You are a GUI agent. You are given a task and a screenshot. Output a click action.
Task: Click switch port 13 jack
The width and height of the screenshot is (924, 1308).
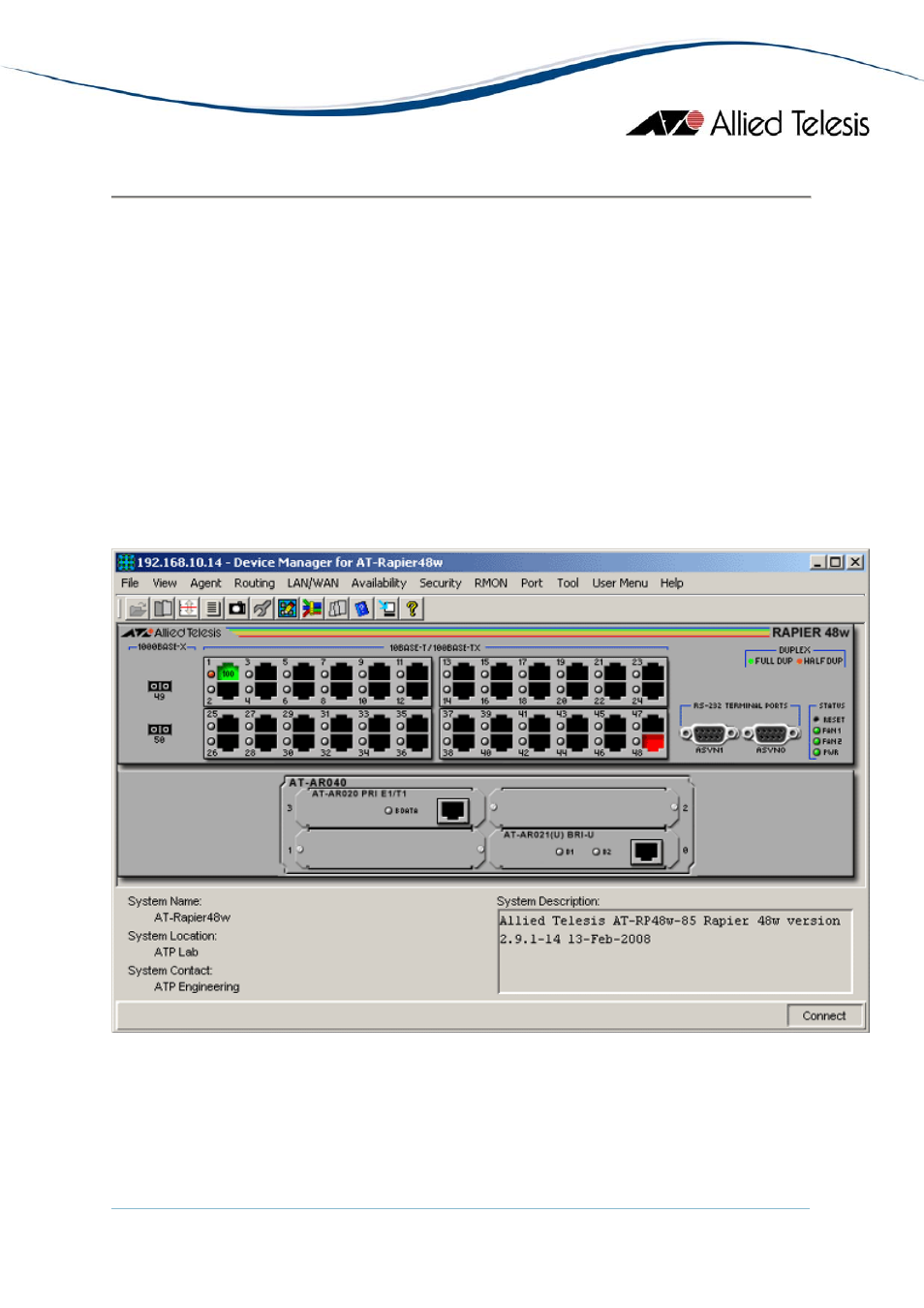(x=464, y=671)
